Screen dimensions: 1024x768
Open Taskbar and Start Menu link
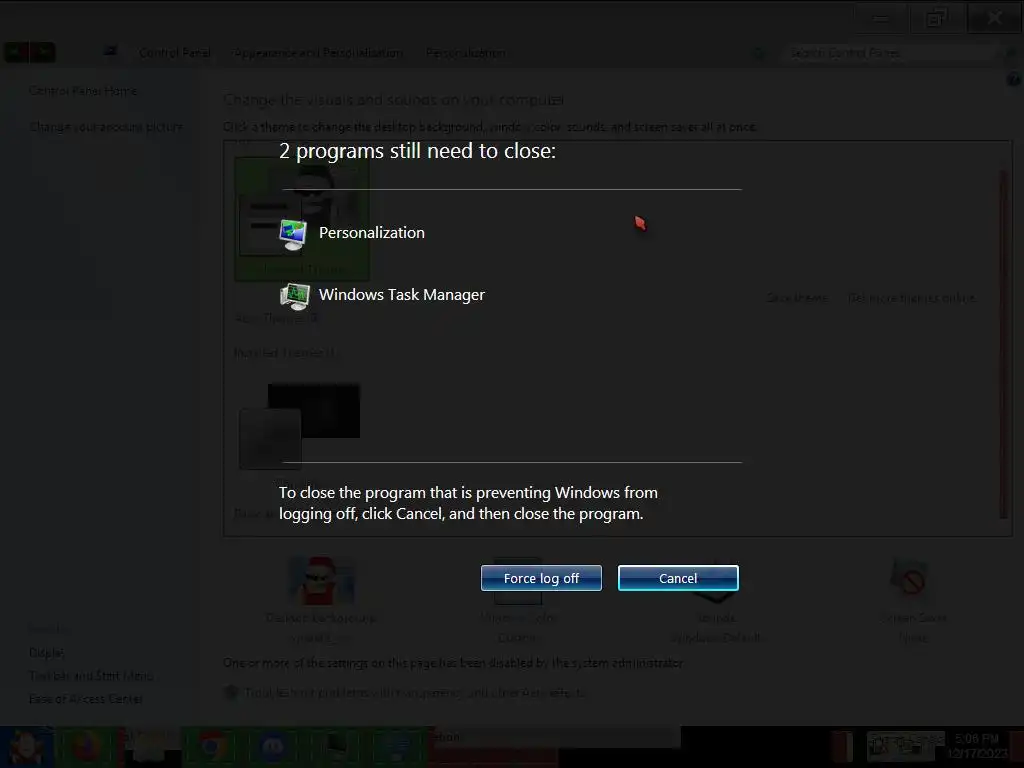tap(91, 675)
